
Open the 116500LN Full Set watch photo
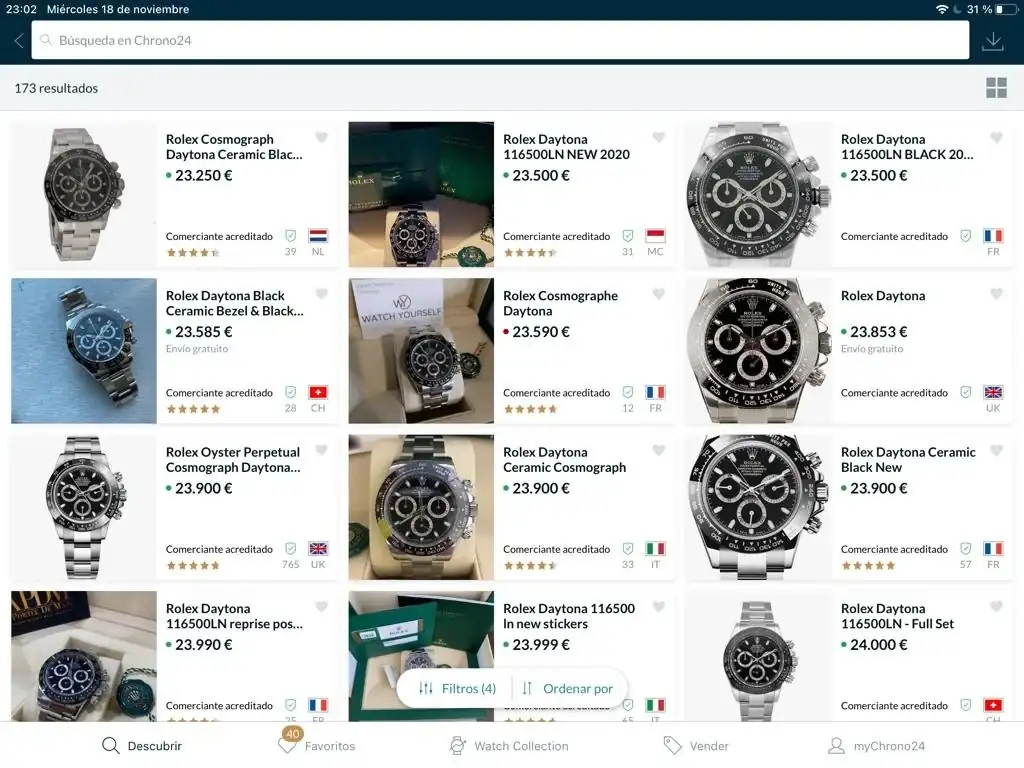click(x=759, y=656)
